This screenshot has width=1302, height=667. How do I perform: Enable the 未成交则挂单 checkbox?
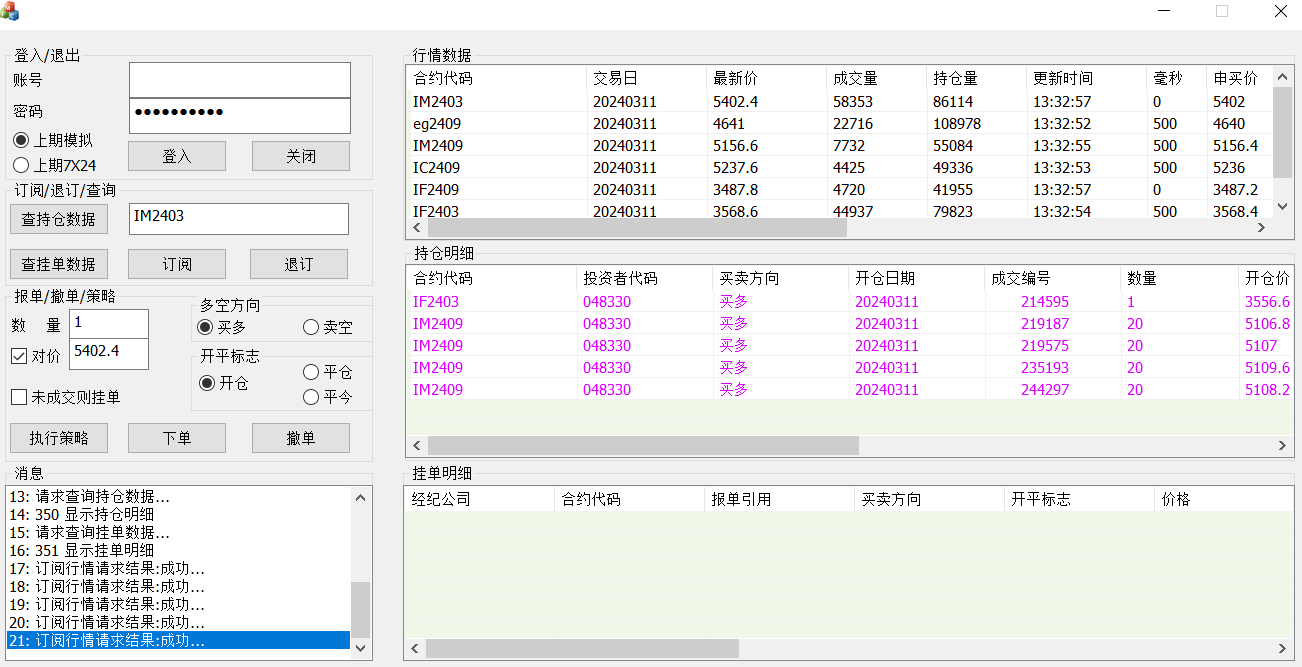[17, 396]
